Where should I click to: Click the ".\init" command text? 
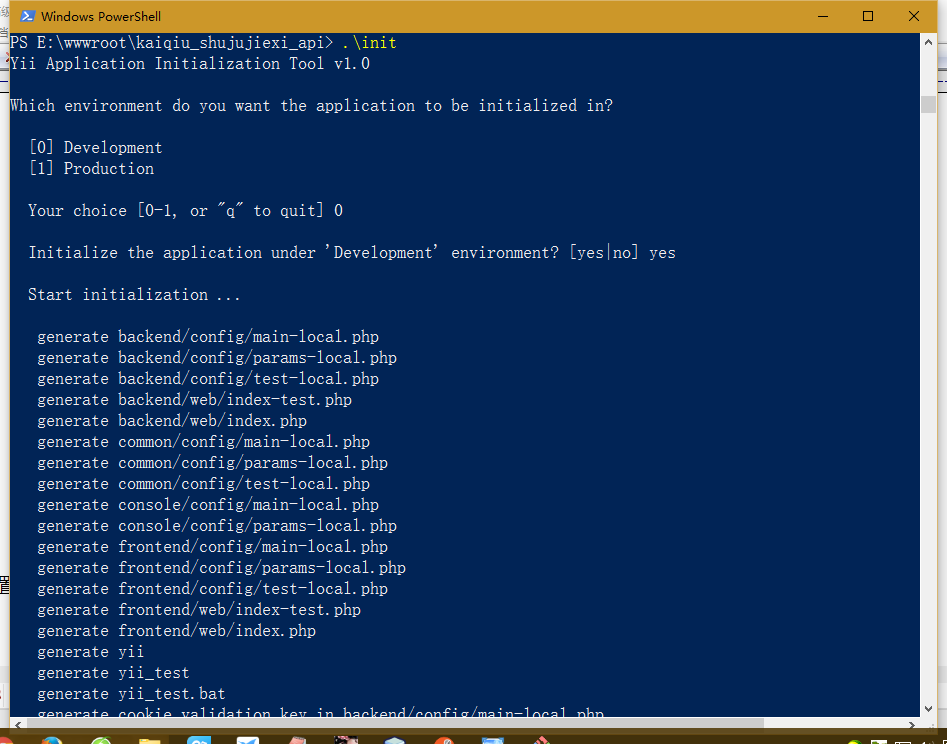(369, 43)
